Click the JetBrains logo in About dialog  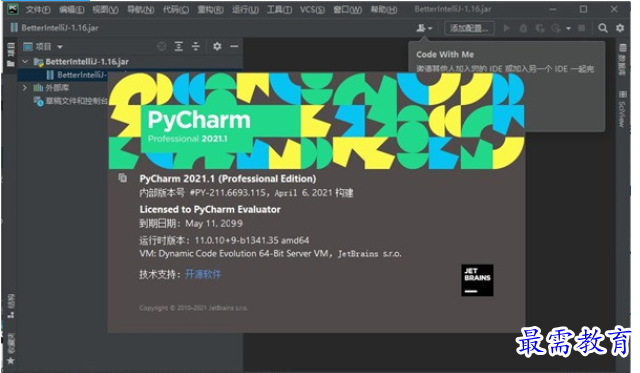point(477,280)
